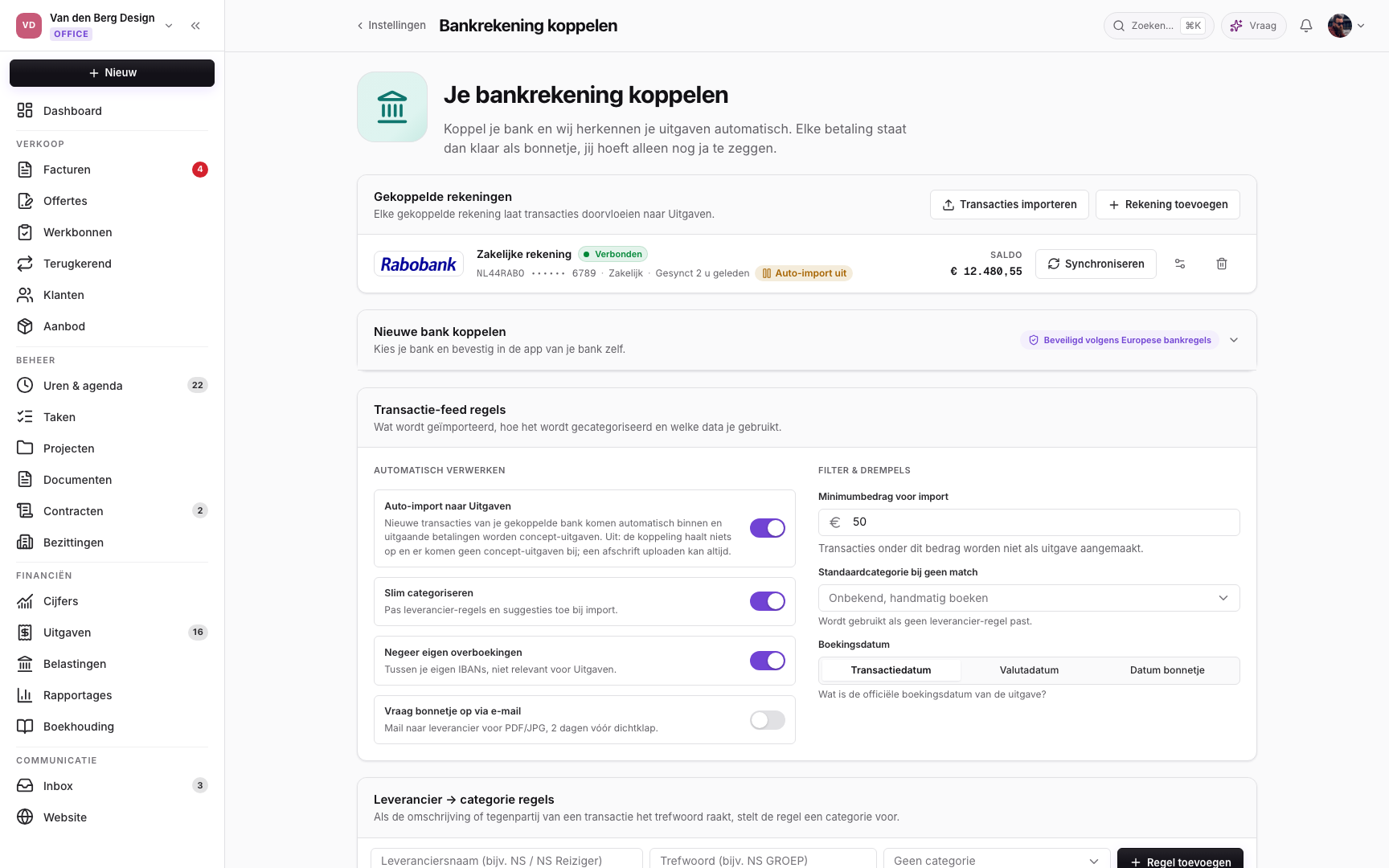Go back to Instellingen

click(391, 26)
